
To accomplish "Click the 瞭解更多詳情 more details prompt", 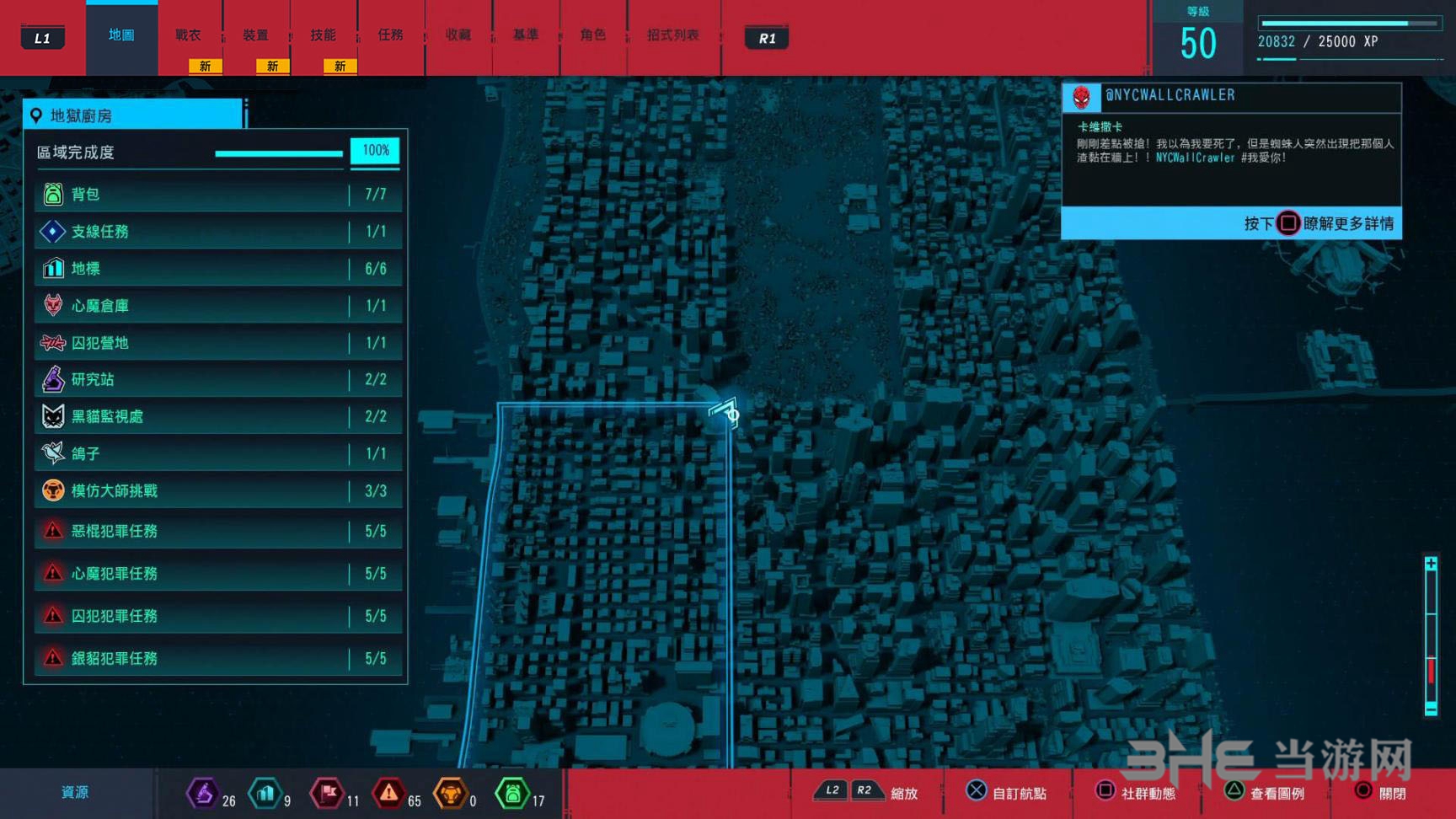I will click(x=1319, y=223).
